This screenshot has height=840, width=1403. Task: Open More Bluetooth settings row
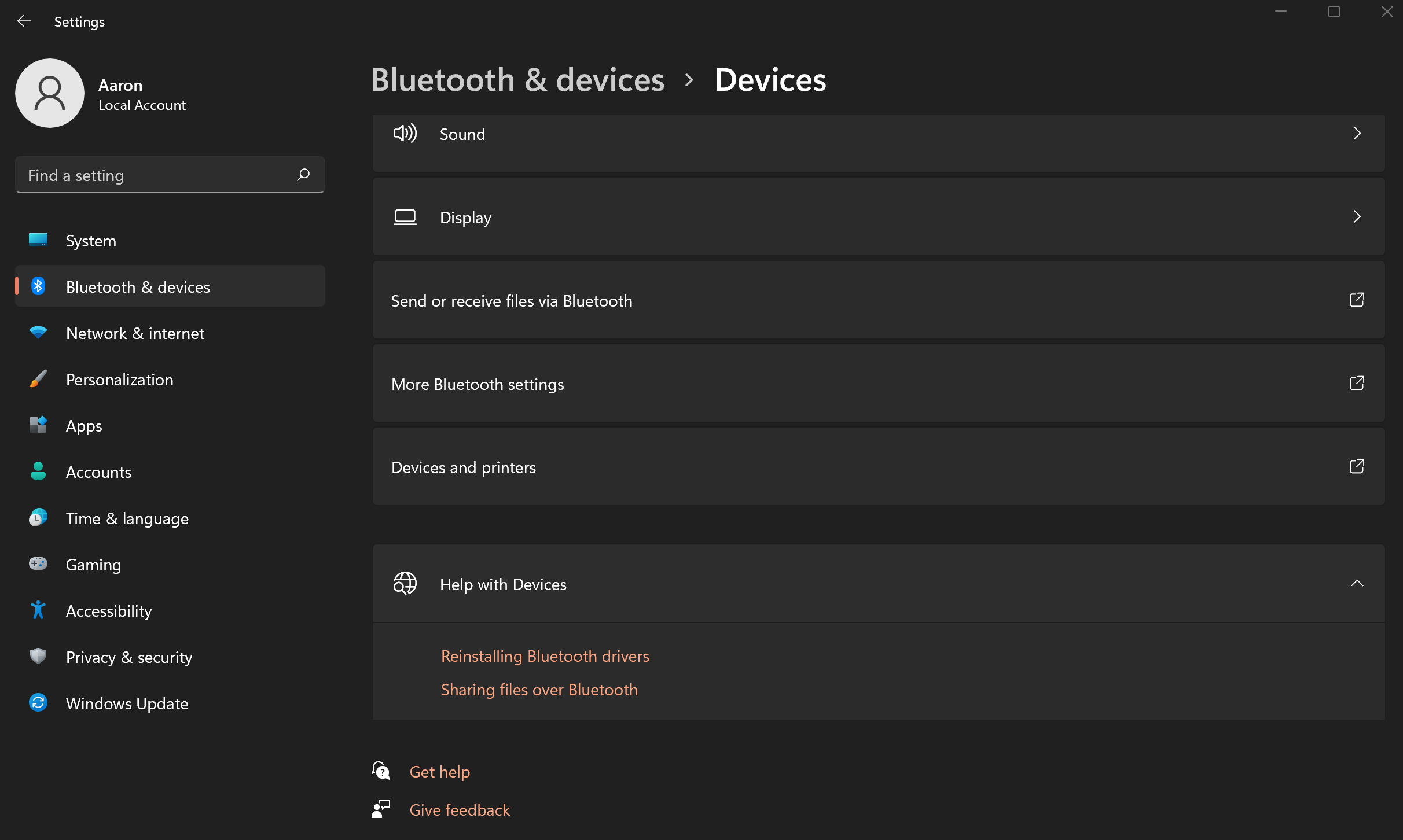point(879,384)
